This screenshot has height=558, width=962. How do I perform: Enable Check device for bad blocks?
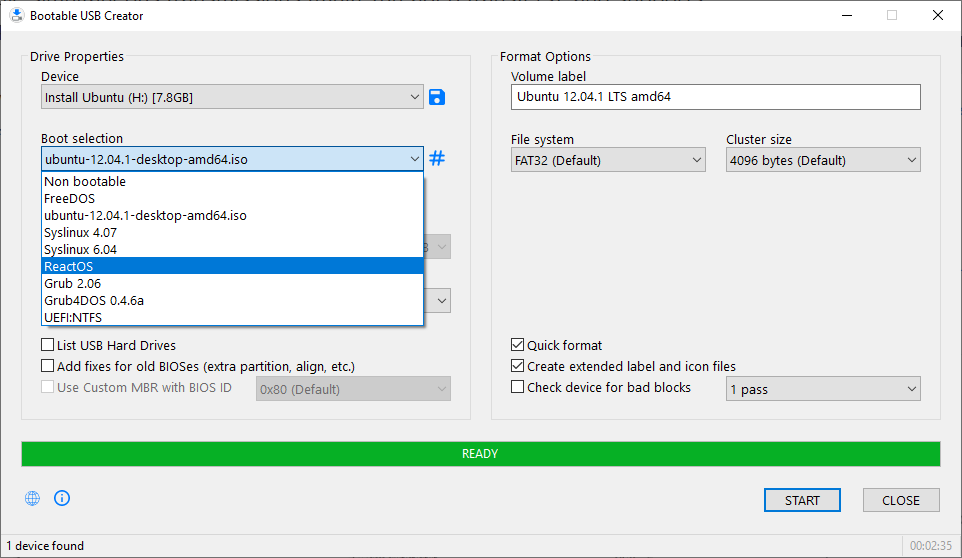(518, 387)
